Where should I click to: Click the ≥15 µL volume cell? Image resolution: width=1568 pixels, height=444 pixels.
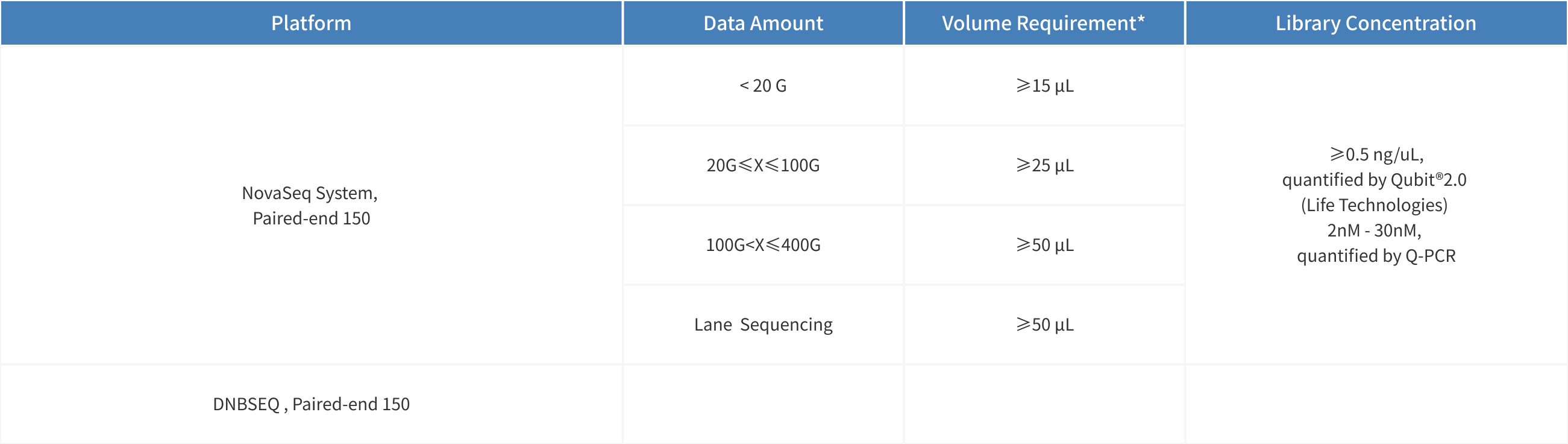(1044, 86)
